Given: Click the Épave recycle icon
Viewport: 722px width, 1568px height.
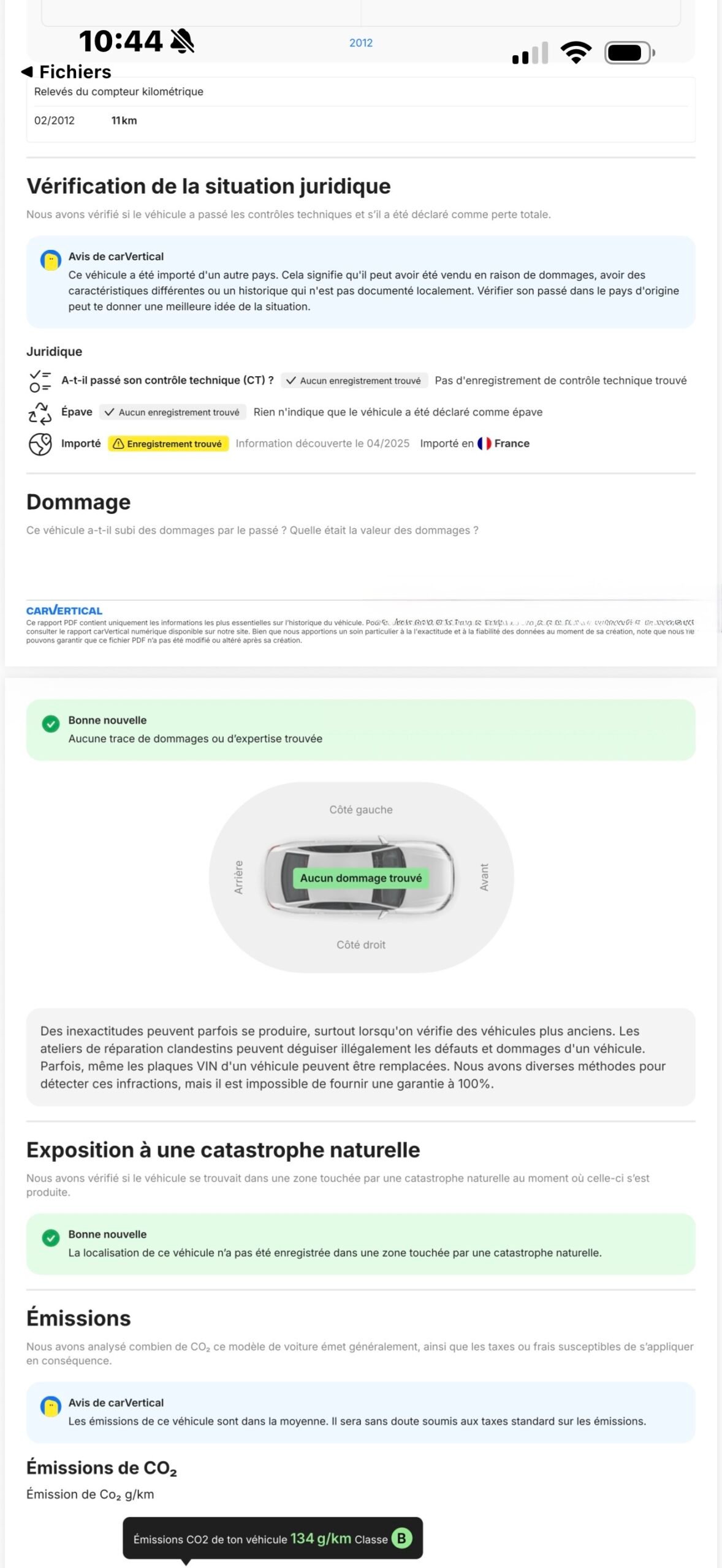Looking at the screenshot, I should [40, 412].
